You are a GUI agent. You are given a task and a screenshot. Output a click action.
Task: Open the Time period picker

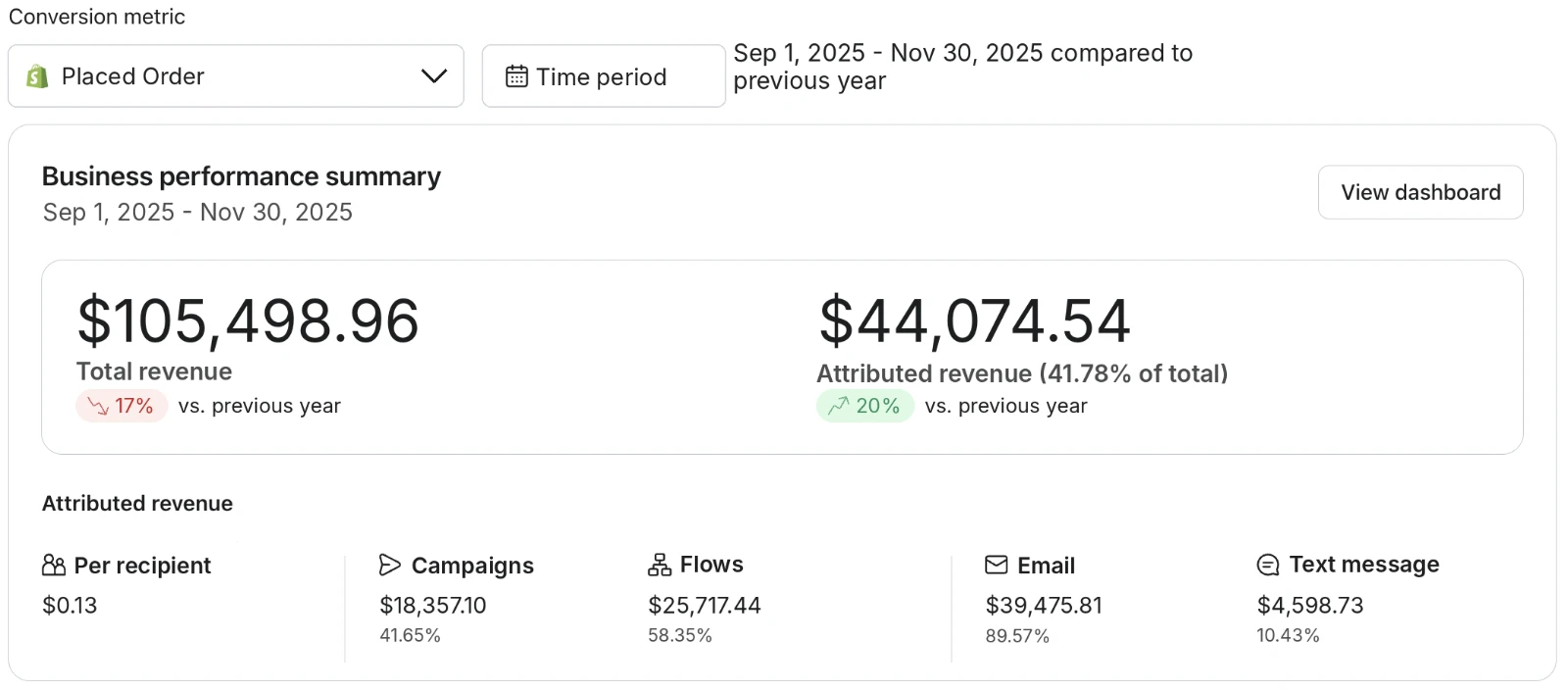coord(603,75)
